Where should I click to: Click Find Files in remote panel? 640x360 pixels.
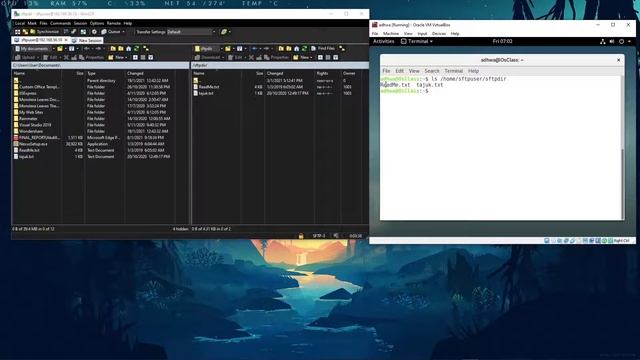(323, 49)
